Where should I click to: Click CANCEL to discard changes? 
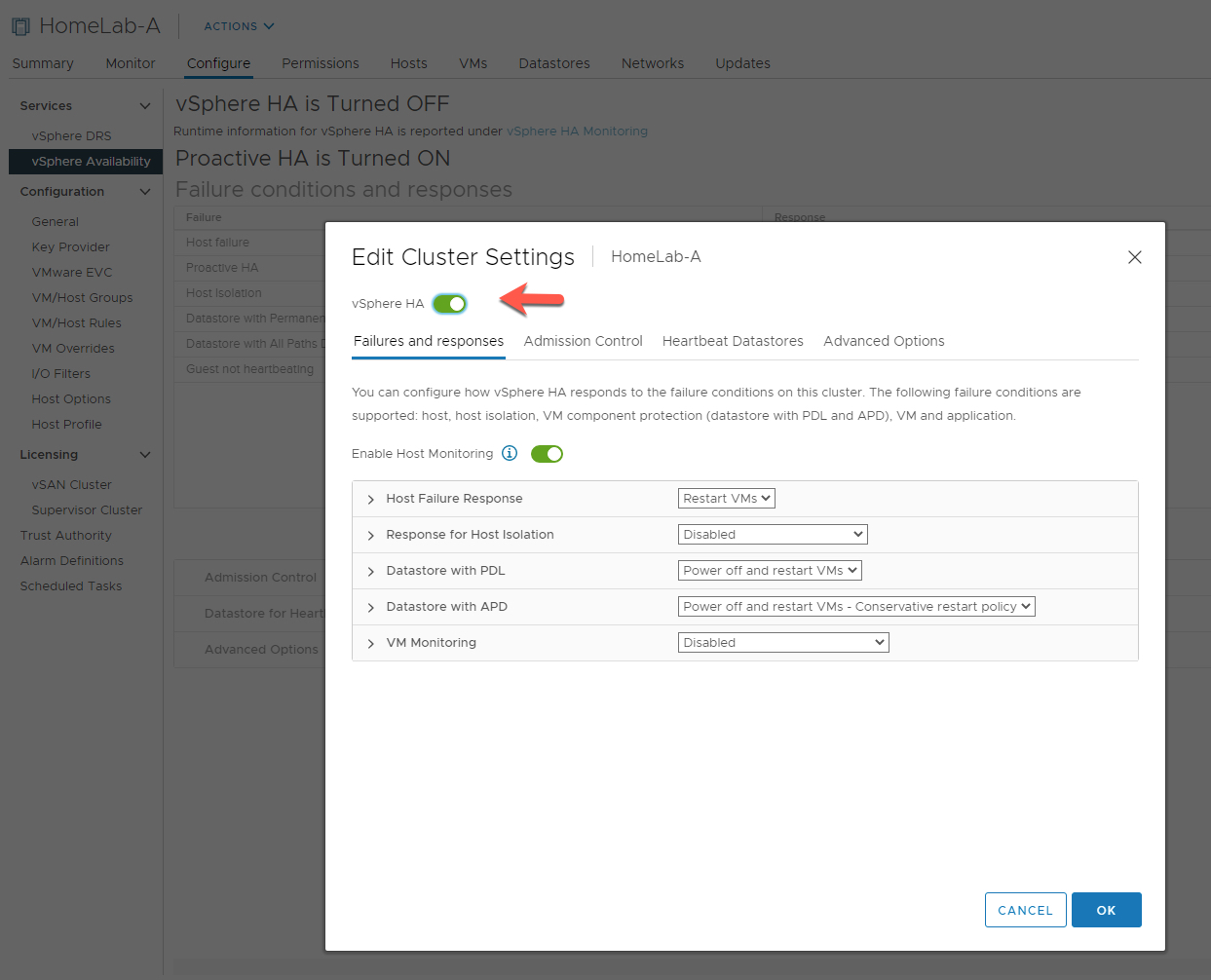coord(1025,909)
